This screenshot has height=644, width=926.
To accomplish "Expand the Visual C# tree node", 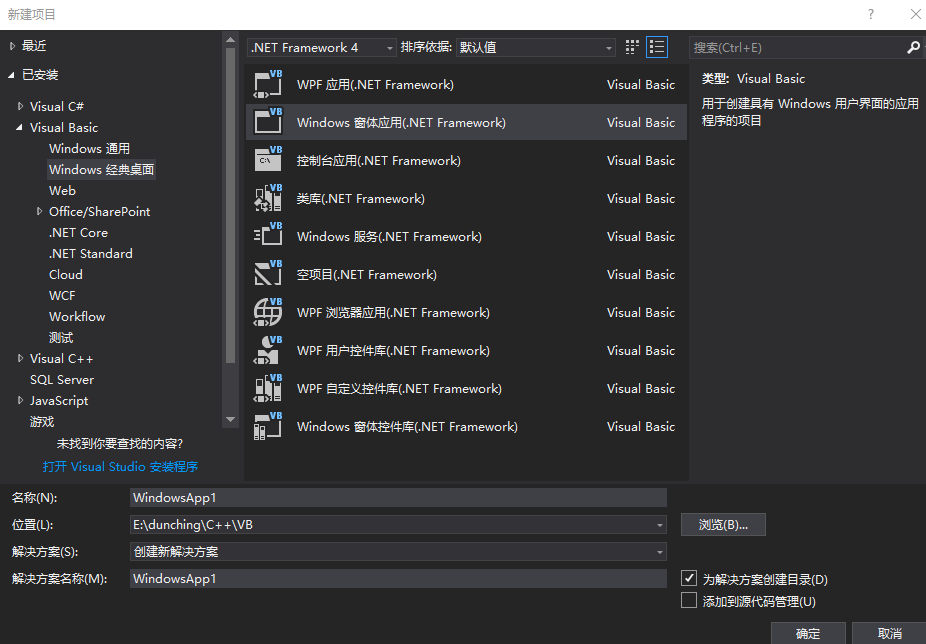I will 20,107.
